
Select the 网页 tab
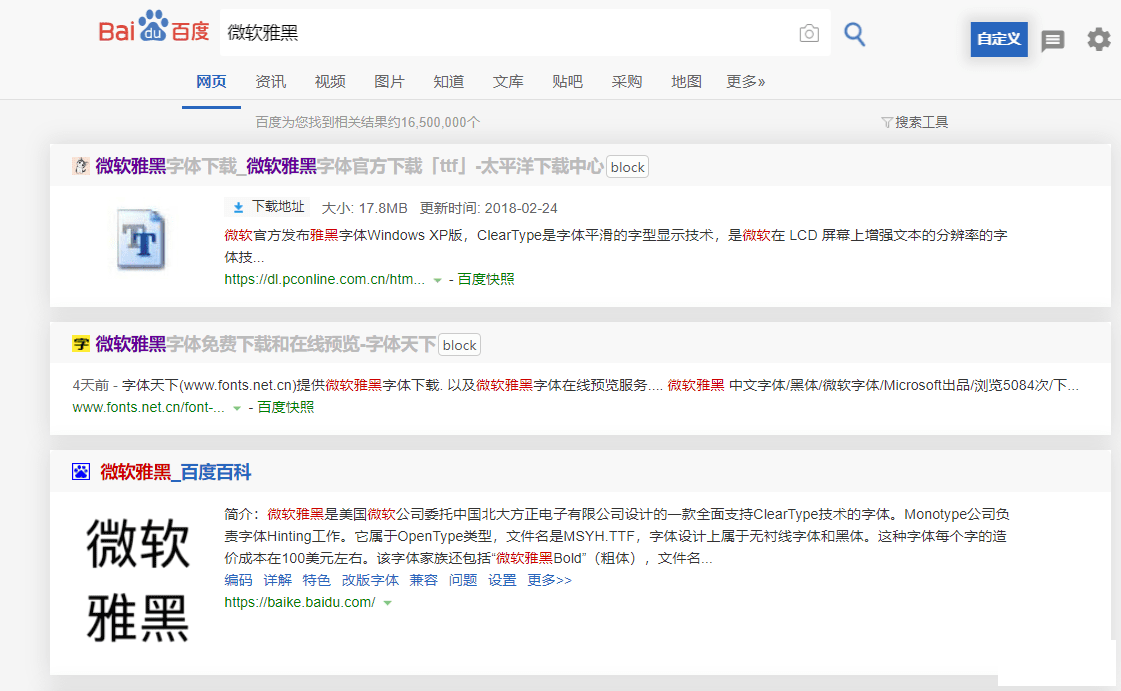click(211, 82)
